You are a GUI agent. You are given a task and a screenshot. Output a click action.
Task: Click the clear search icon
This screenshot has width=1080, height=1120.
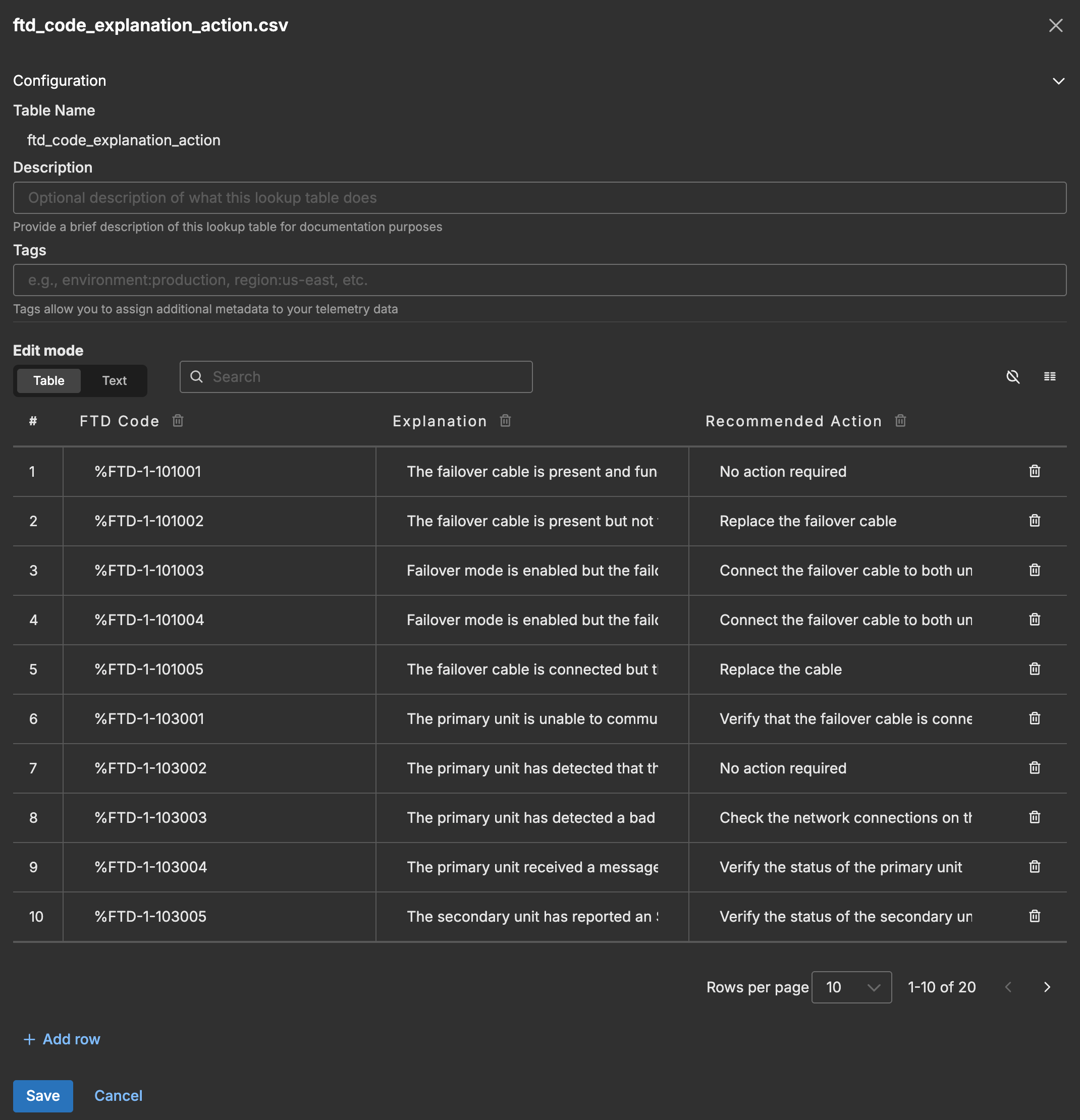coord(1013,376)
